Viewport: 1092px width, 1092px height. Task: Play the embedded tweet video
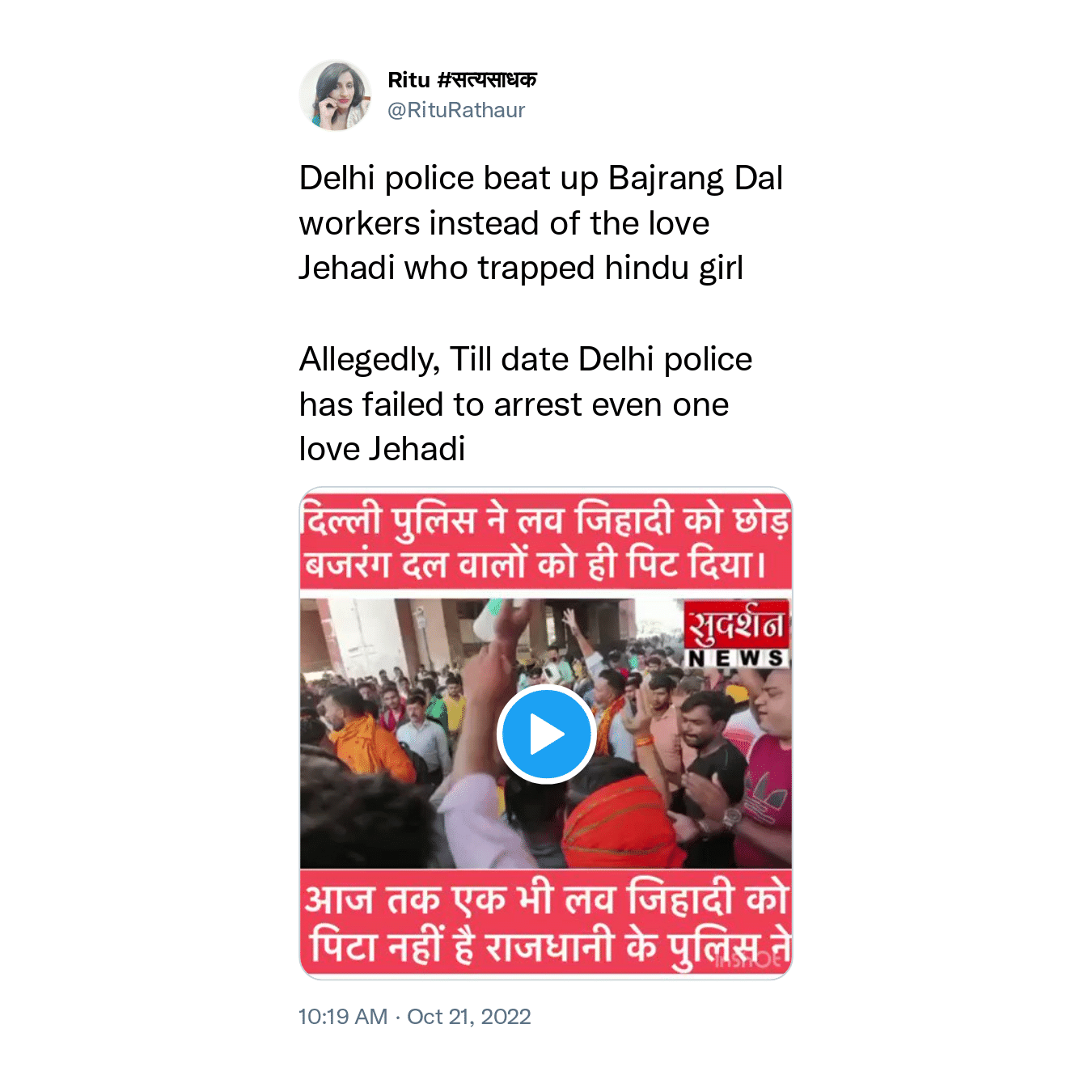[x=547, y=734]
